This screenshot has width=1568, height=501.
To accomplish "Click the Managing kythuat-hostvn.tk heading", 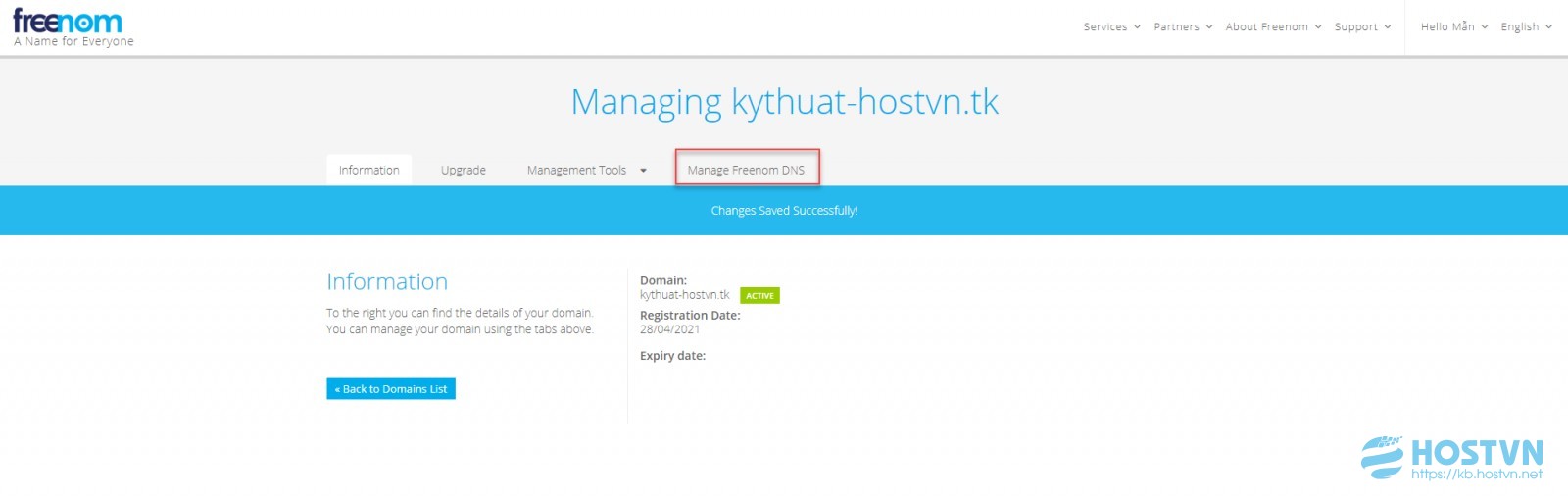I will click(x=785, y=102).
